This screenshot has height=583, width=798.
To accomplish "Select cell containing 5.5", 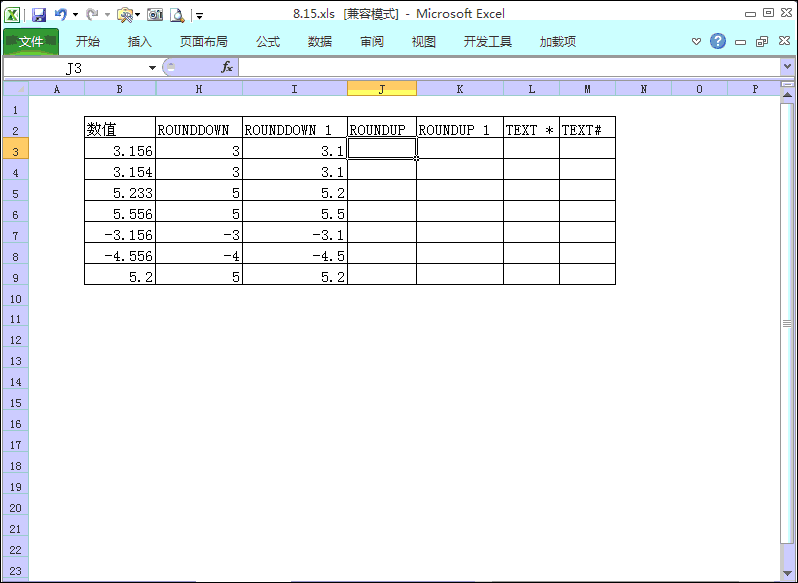I will [295, 212].
